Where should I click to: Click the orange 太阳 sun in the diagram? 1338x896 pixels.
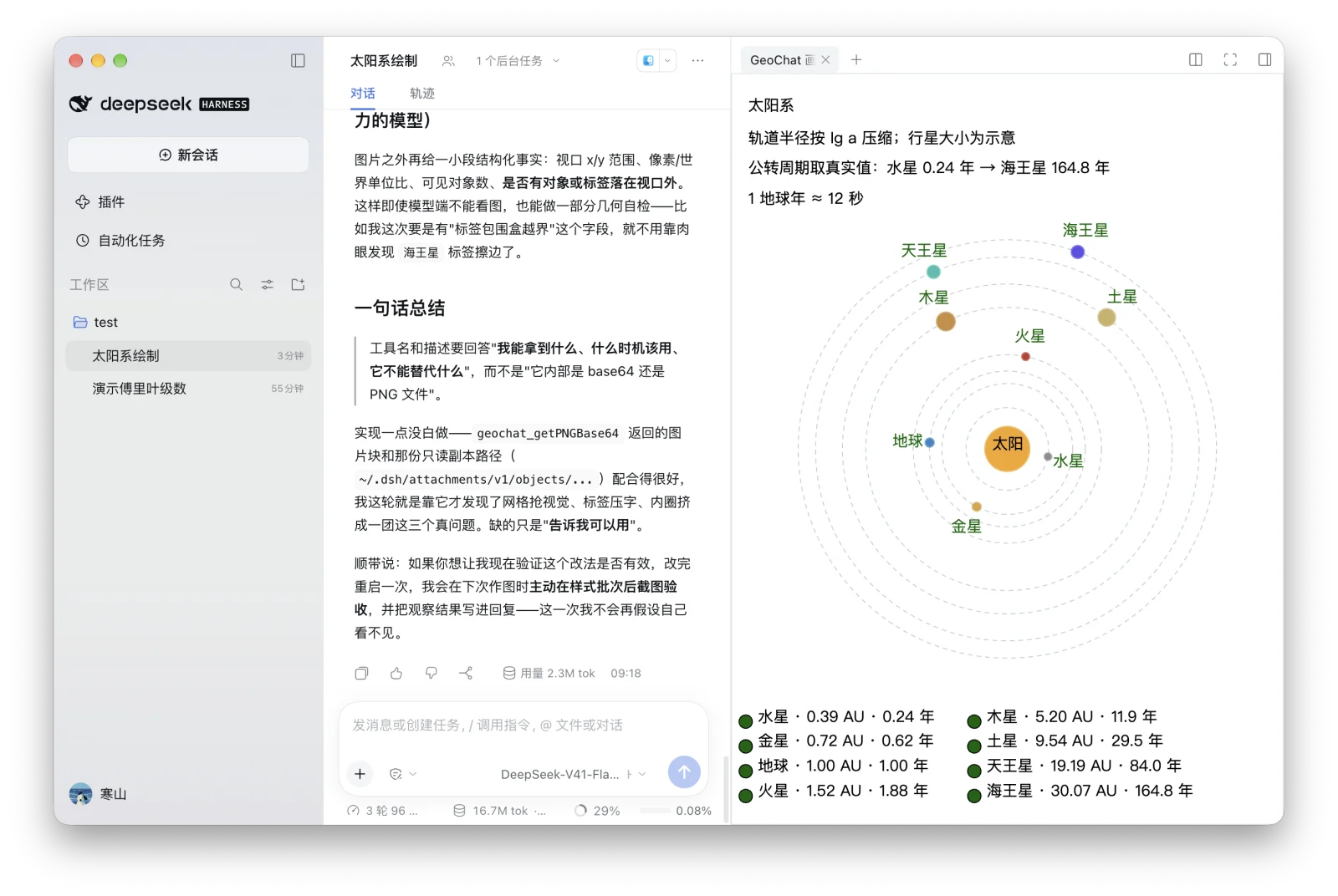pyautogui.click(x=1007, y=449)
